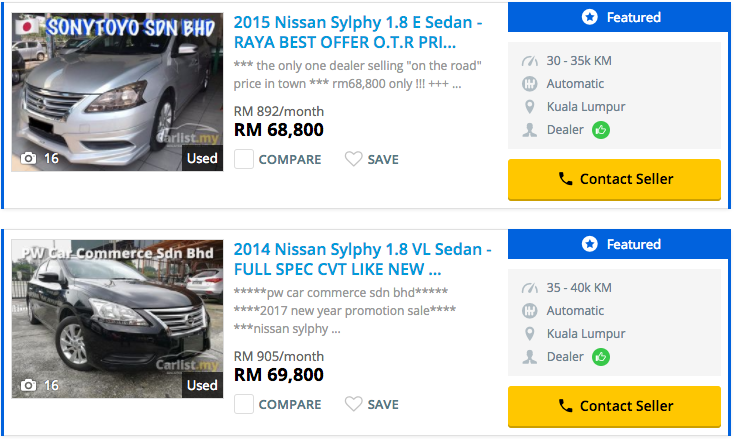
Task: Contact seller of RM 69,800 Sylphy
Action: point(614,406)
